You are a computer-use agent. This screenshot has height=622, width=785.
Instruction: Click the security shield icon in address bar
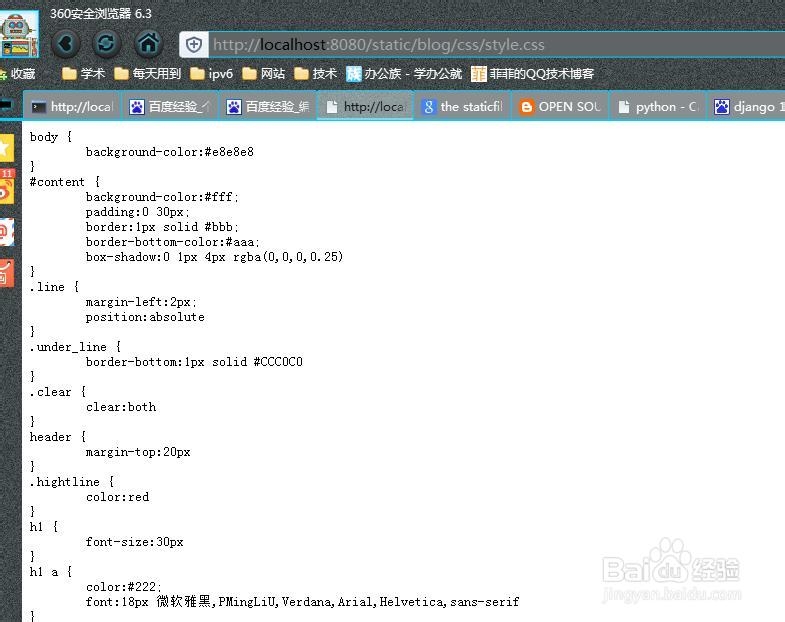click(x=194, y=45)
